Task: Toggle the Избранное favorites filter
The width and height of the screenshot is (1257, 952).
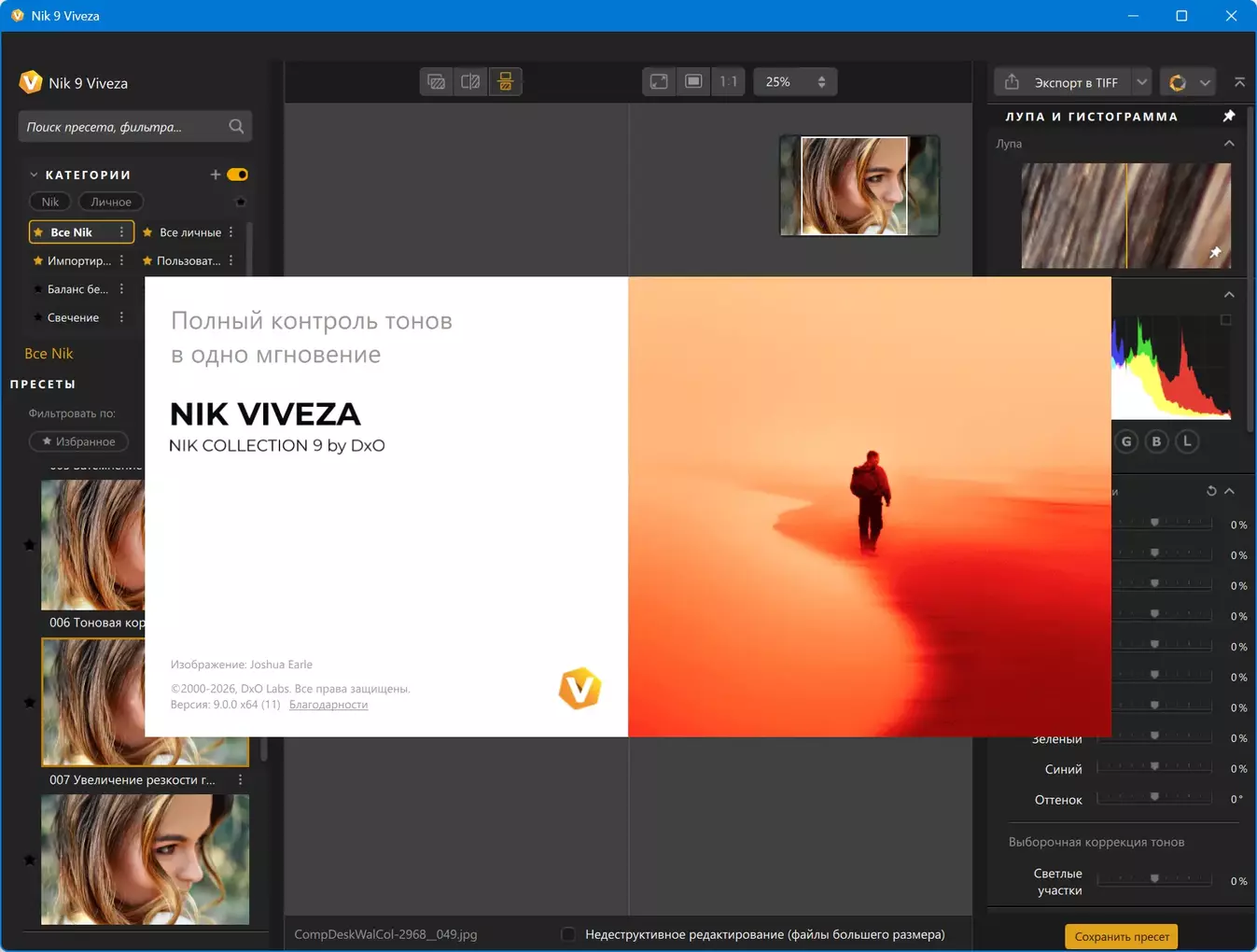Action: coord(78,441)
